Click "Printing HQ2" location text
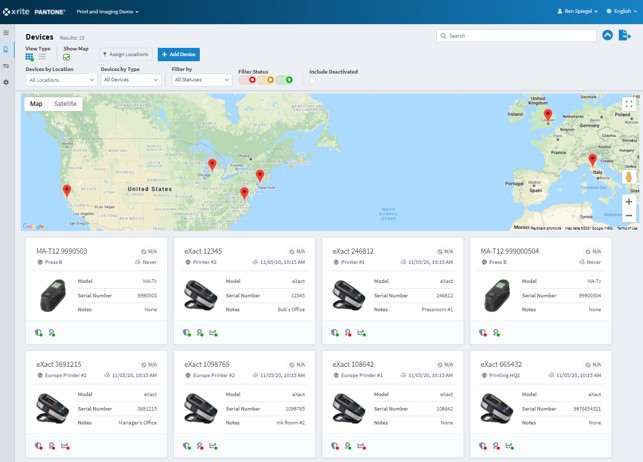Image resolution: width=643 pixels, height=462 pixels. [504, 375]
